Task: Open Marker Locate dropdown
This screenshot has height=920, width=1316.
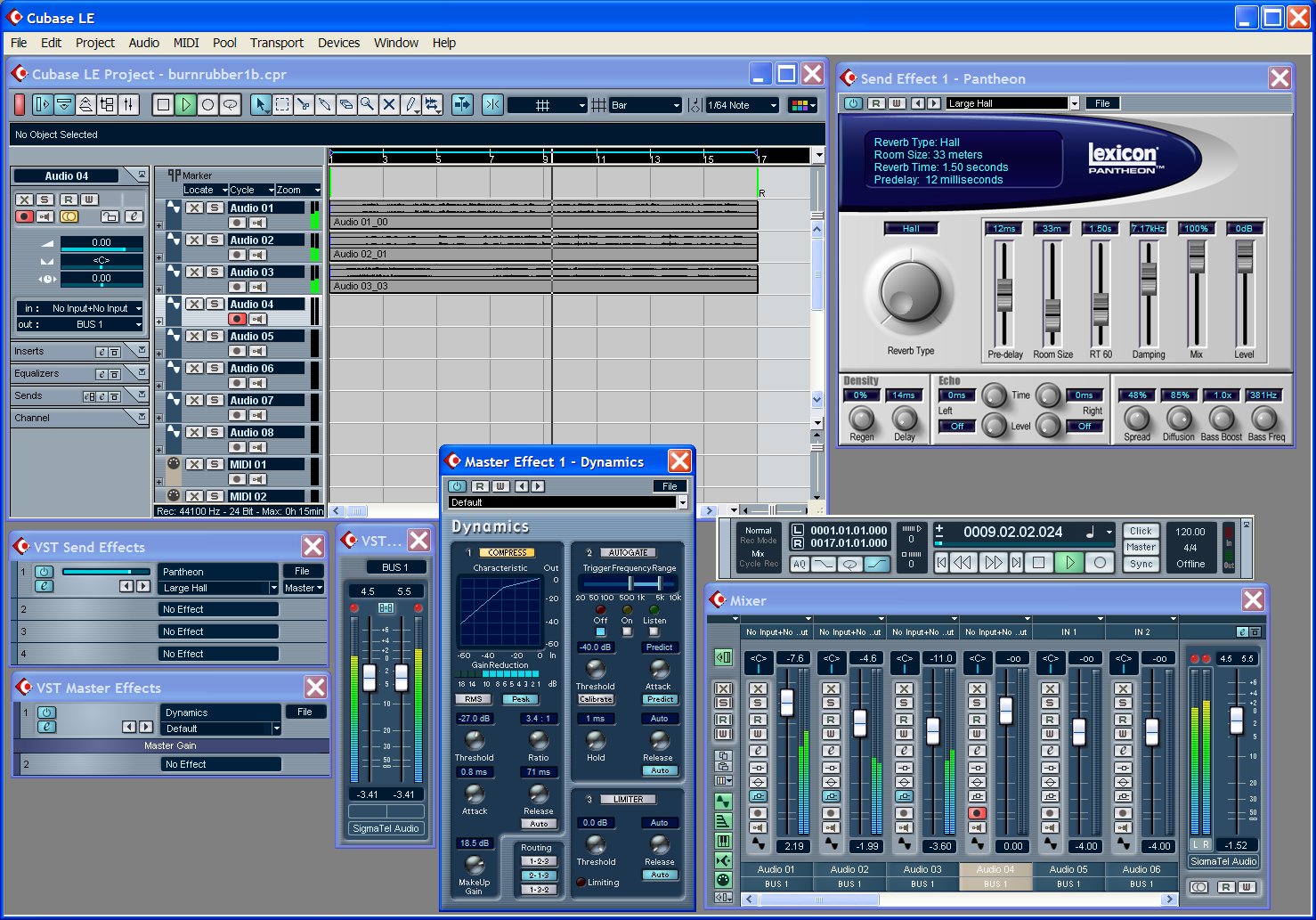Action: tap(206, 190)
